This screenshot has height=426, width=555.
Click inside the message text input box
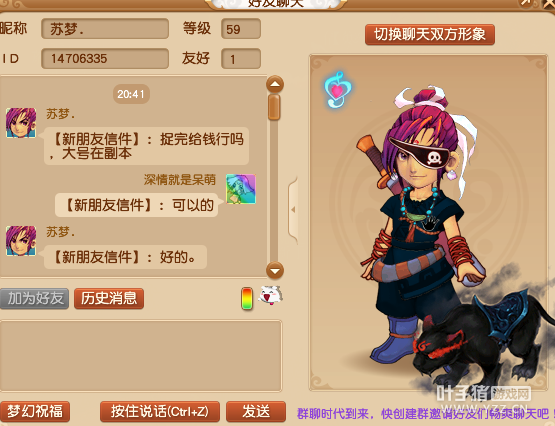pos(141,356)
